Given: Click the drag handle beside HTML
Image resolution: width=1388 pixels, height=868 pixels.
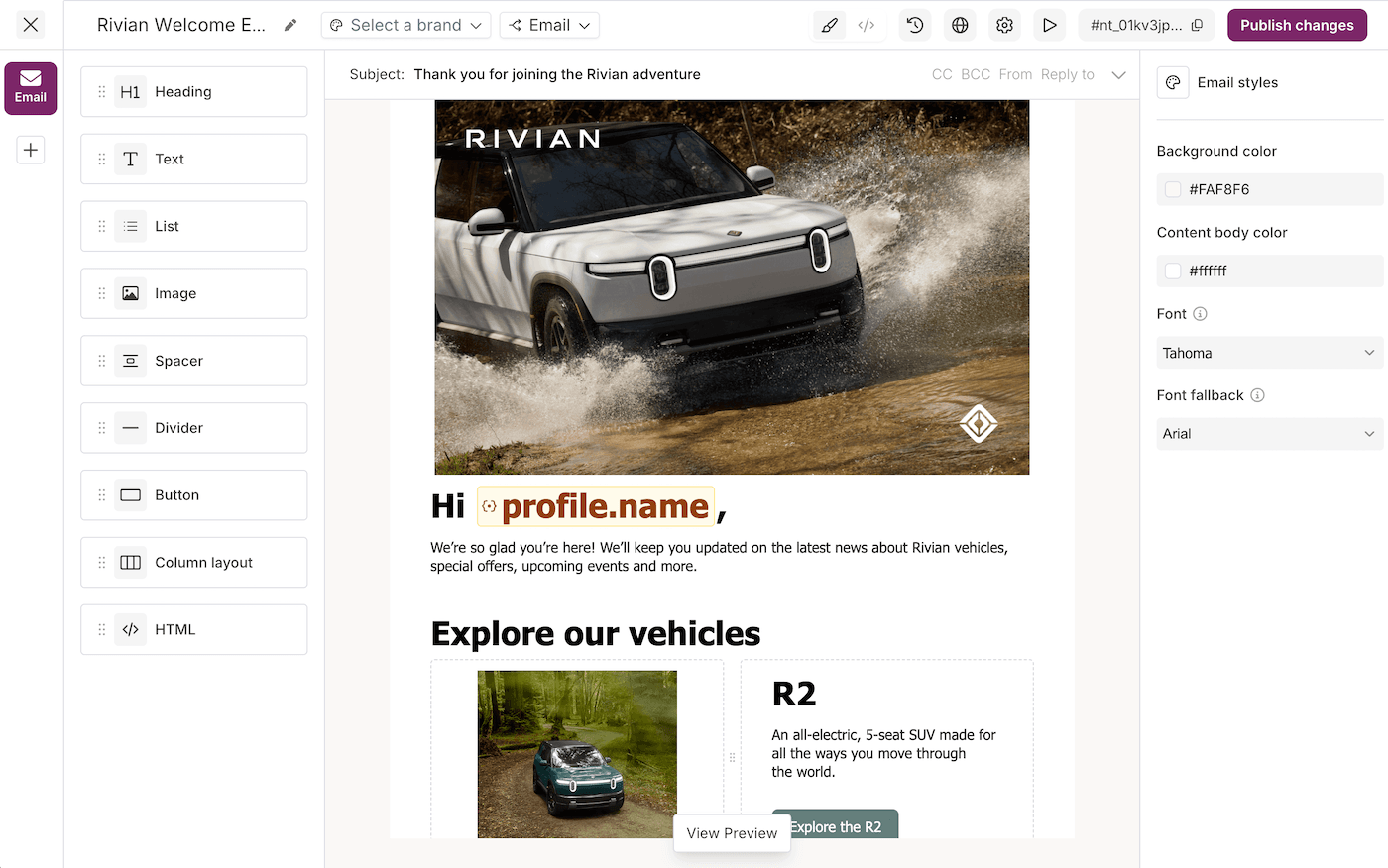Looking at the screenshot, I should click(x=101, y=629).
